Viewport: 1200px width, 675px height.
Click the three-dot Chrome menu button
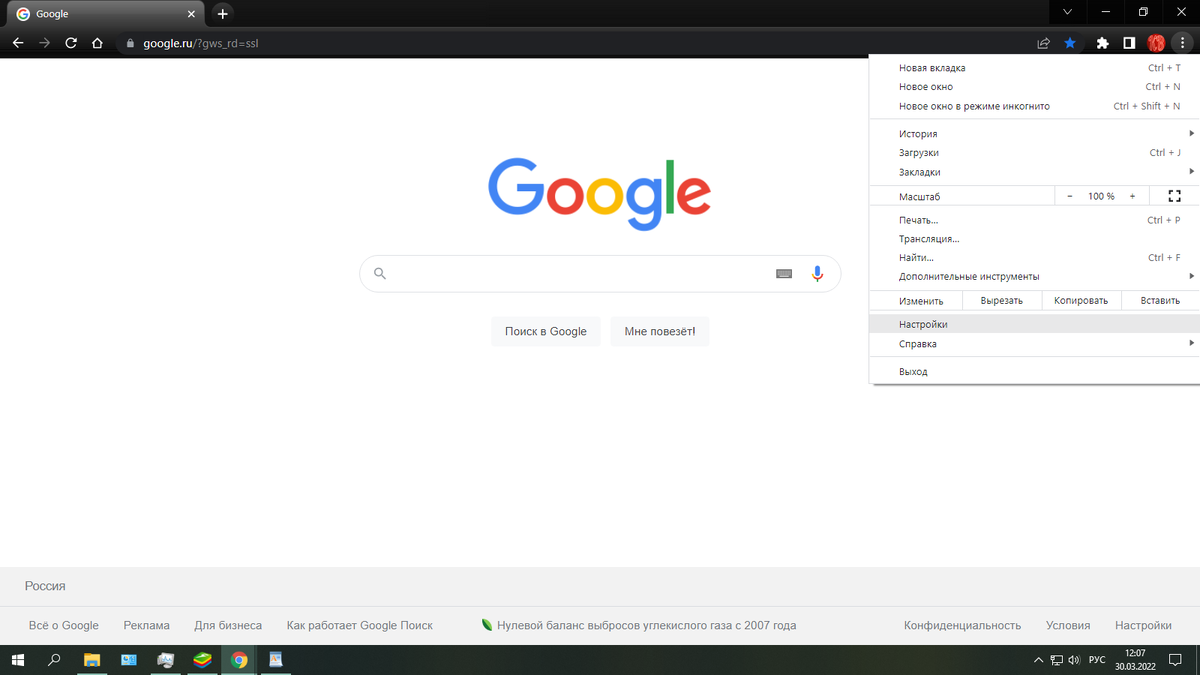coord(1182,43)
